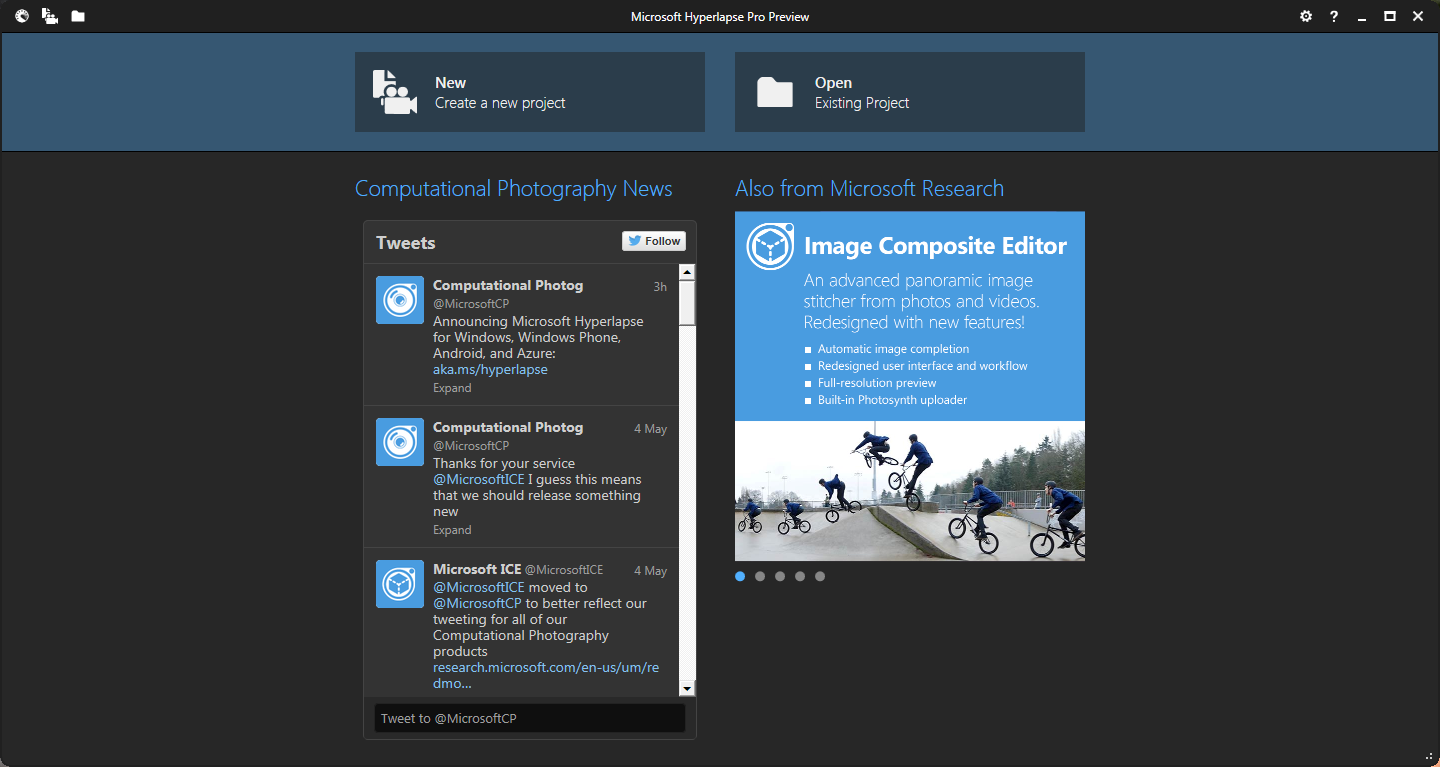Open help with the question mark icon
1440x767 pixels.
click(x=1334, y=16)
